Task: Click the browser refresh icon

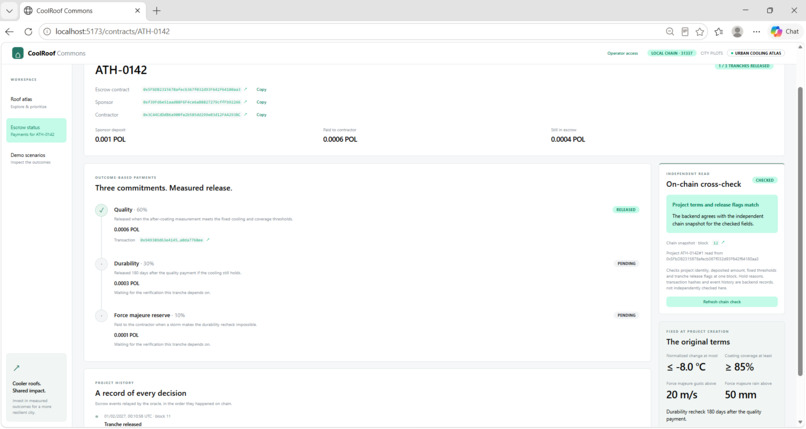Action: [28, 31]
